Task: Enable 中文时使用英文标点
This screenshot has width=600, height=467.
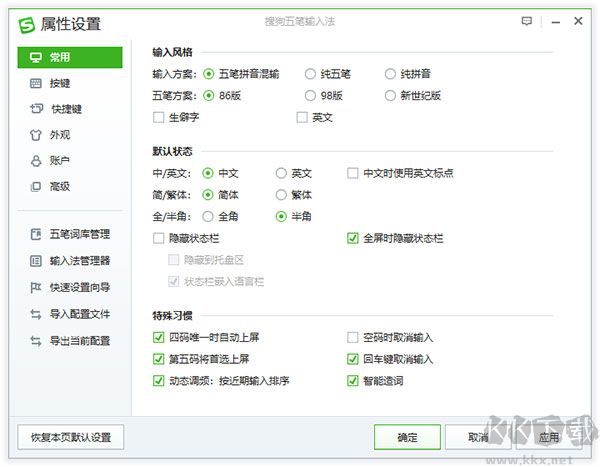Action: coord(352,173)
